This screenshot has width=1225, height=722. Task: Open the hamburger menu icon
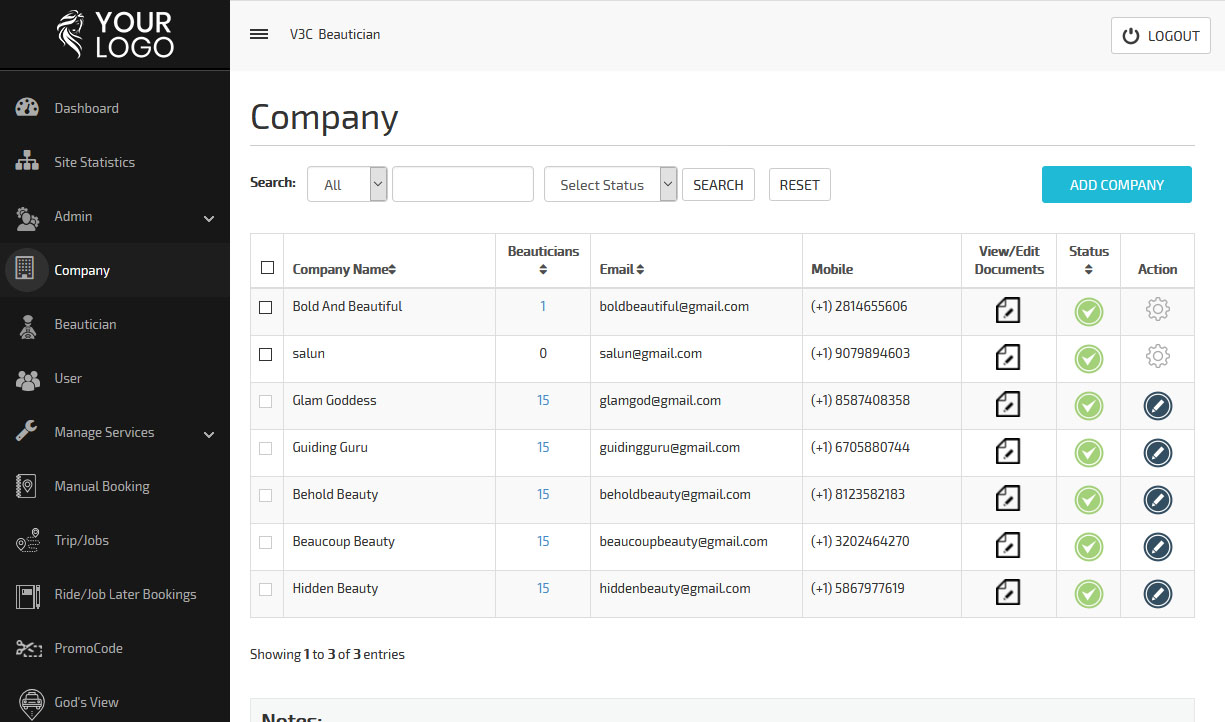point(259,34)
